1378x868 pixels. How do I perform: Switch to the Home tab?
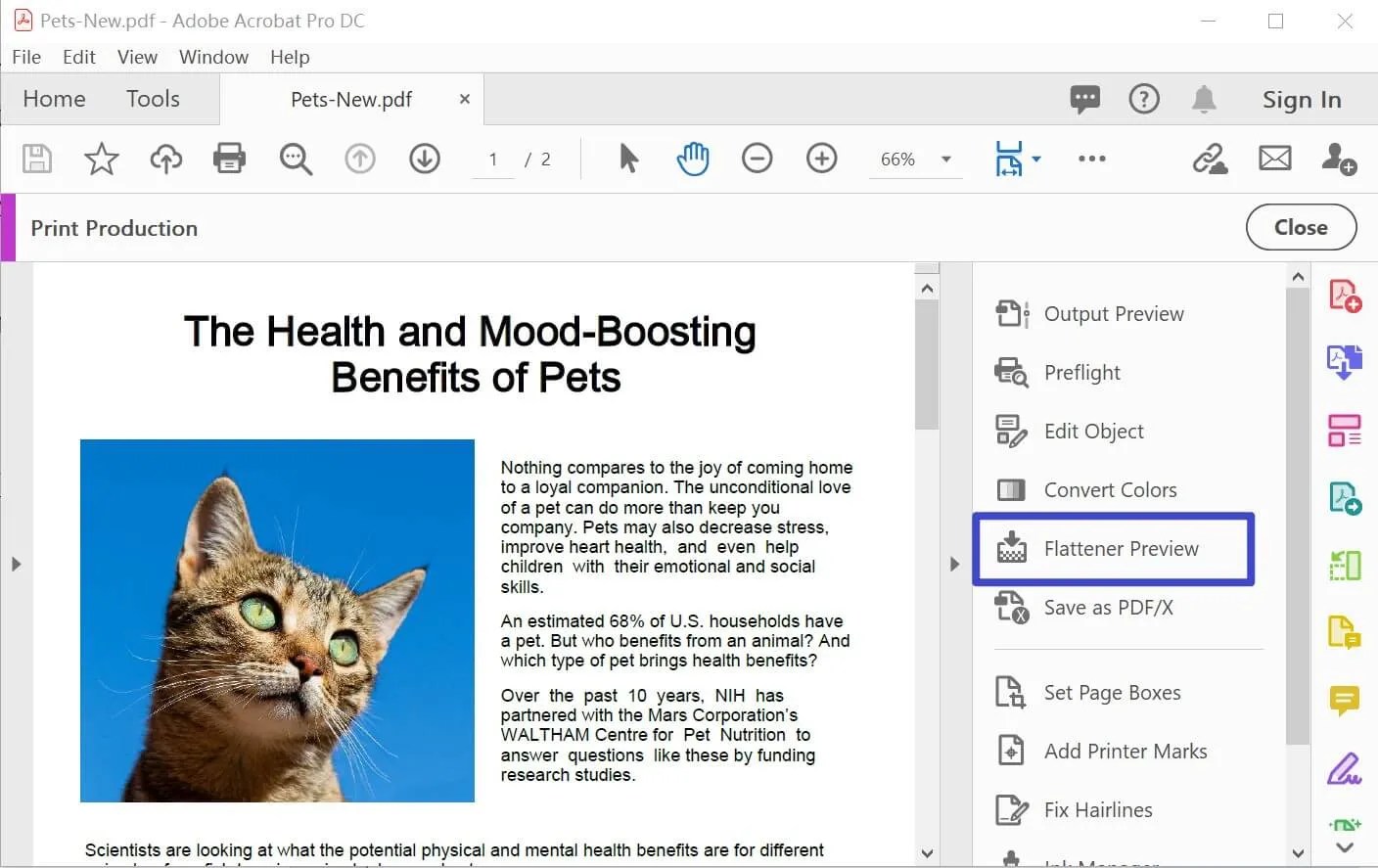[x=54, y=98]
